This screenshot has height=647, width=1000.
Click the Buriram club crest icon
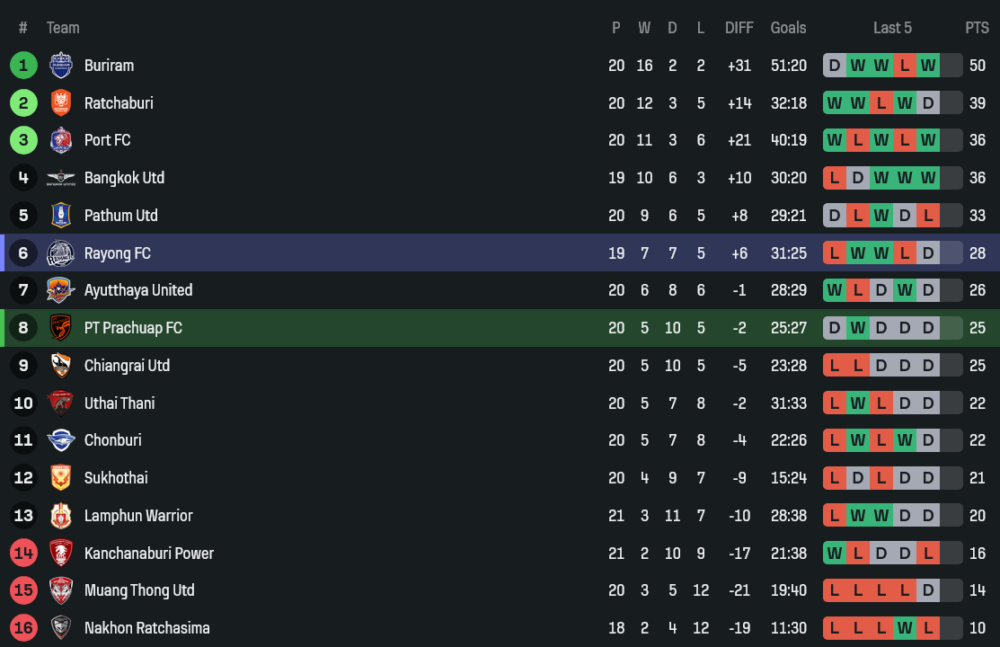(x=61, y=65)
